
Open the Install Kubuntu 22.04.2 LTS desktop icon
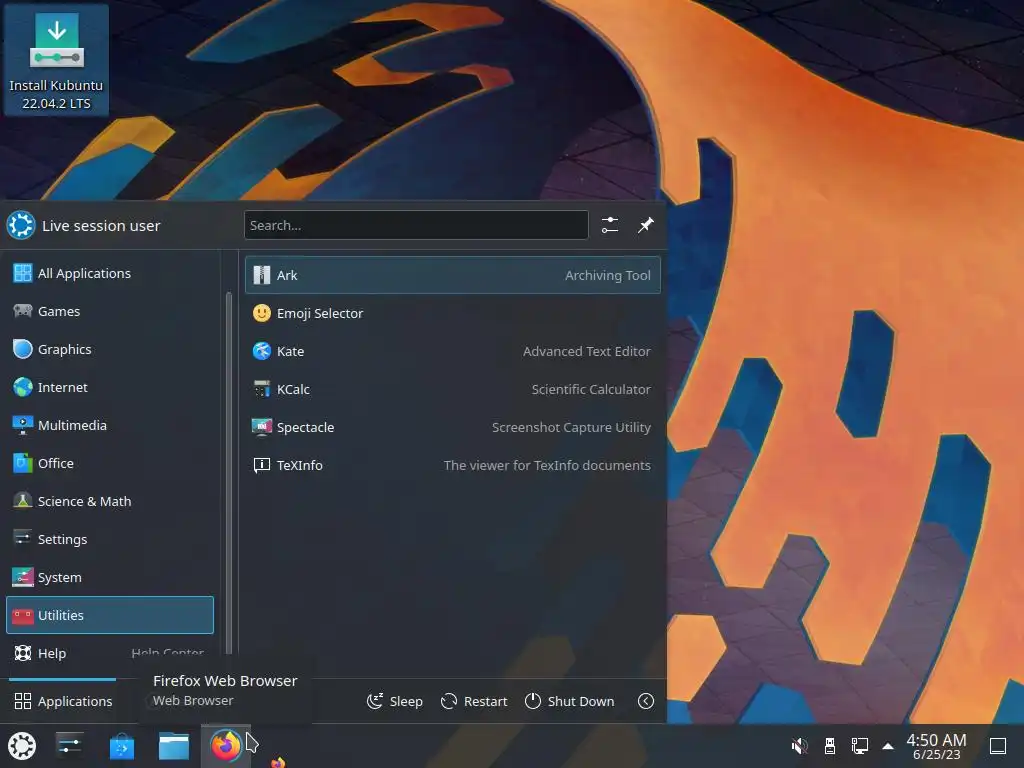pyautogui.click(x=56, y=59)
